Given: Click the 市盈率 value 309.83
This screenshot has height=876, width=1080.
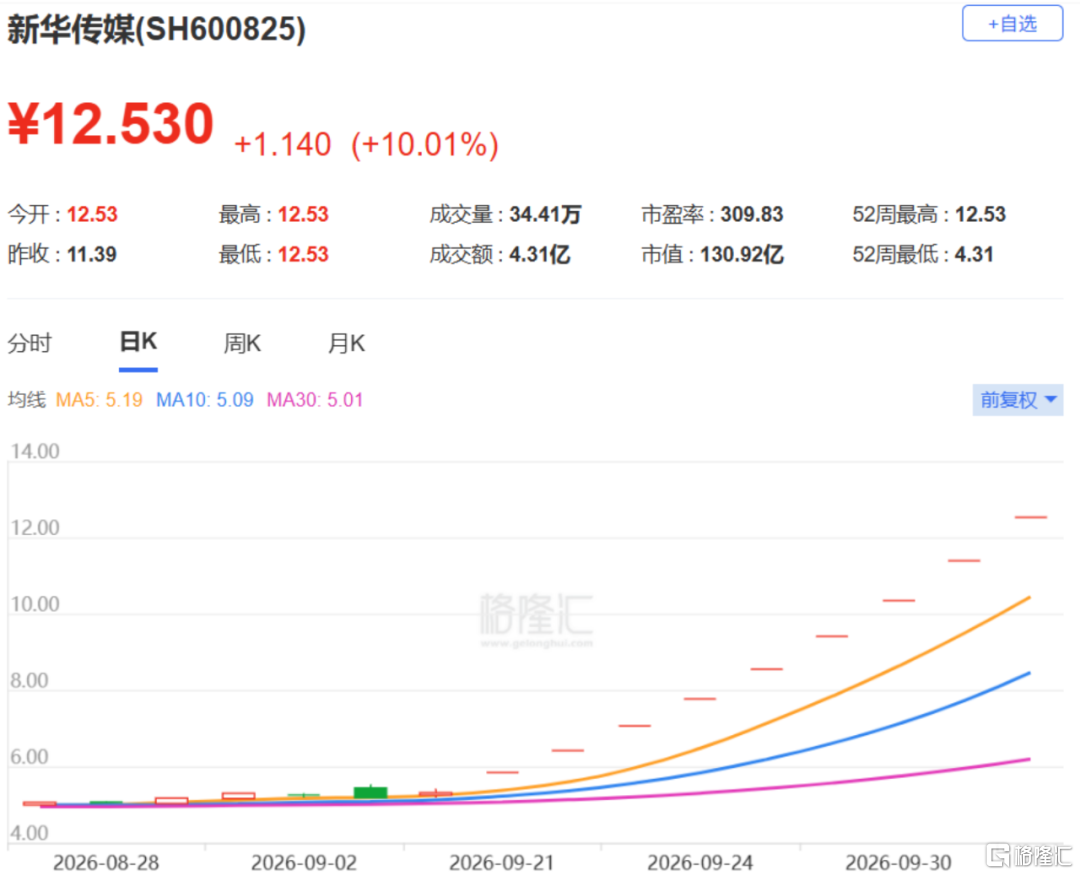Looking at the screenshot, I should [x=752, y=214].
